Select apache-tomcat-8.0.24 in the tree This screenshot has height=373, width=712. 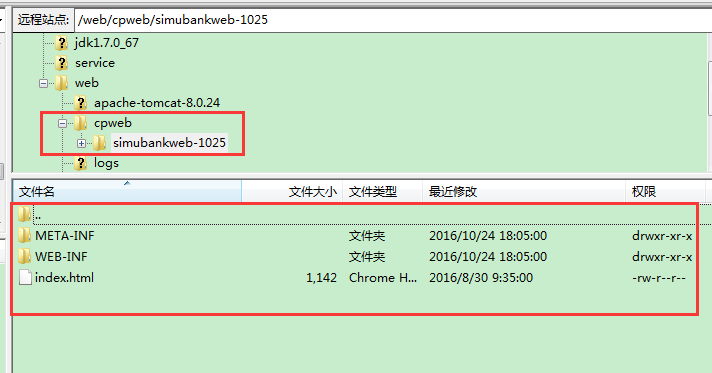pyautogui.click(x=157, y=103)
